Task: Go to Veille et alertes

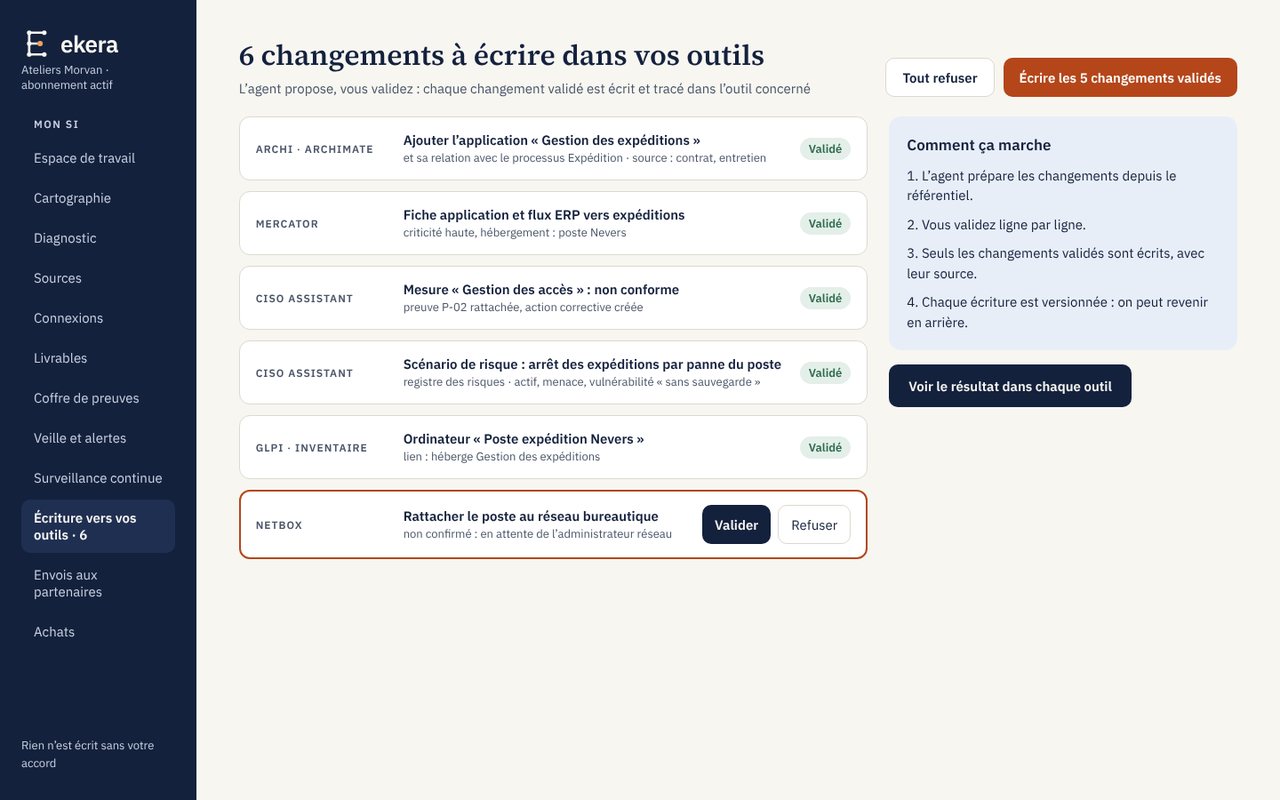Action: click(x=98, y=438)
